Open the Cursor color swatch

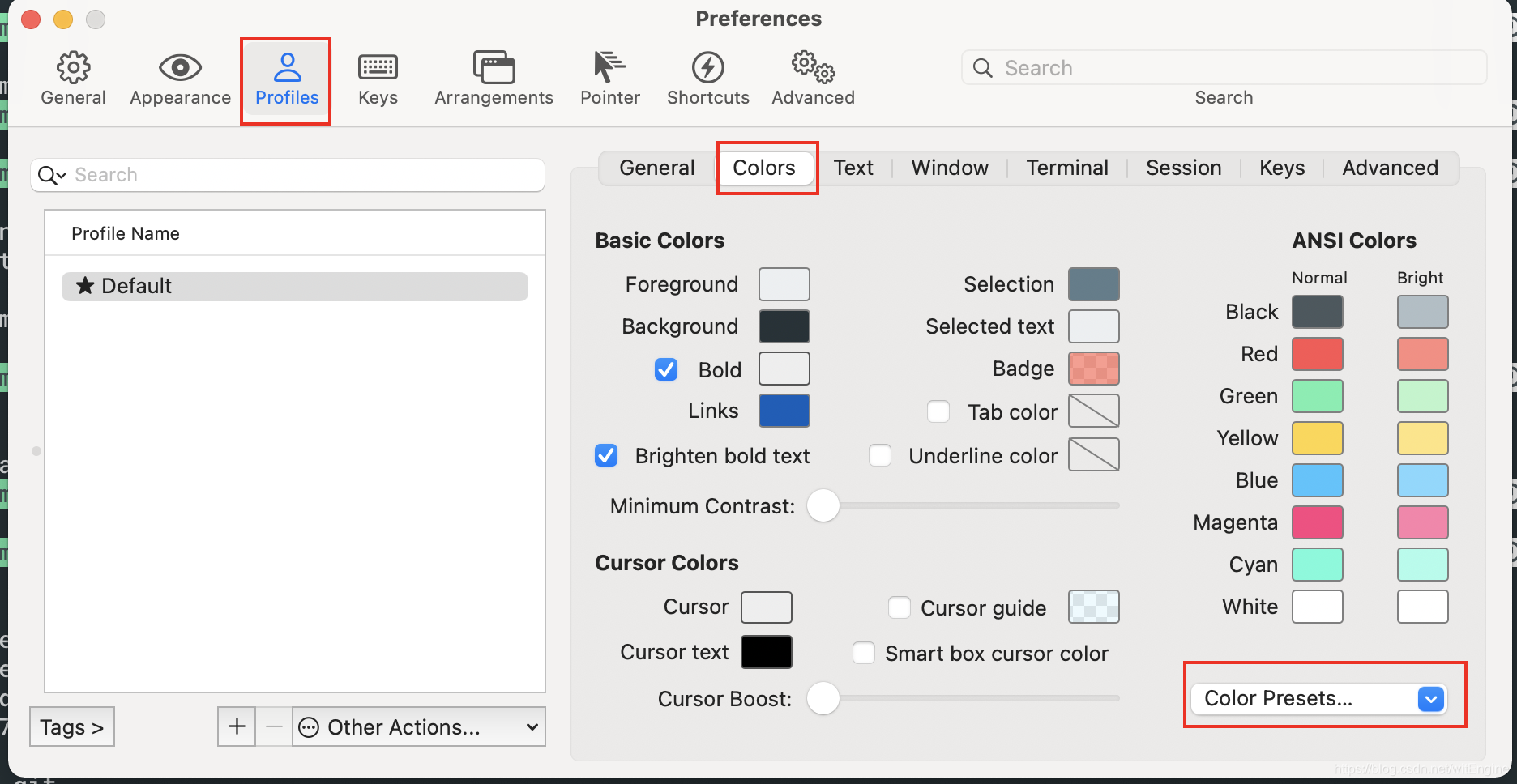point(767,607)
